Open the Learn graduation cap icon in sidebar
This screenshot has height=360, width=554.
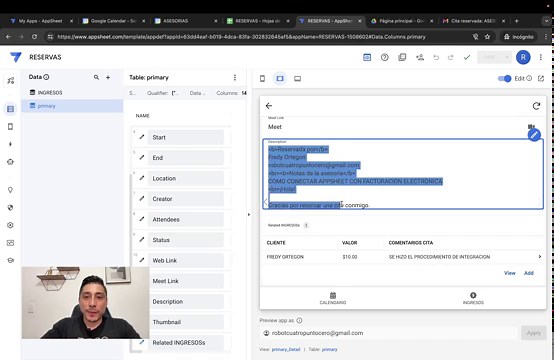point(10,260)
